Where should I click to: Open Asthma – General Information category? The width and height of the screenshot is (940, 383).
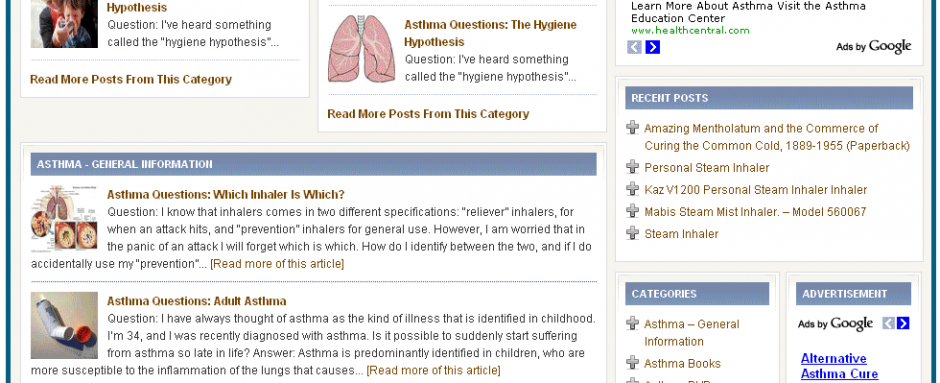pos(692,333)
